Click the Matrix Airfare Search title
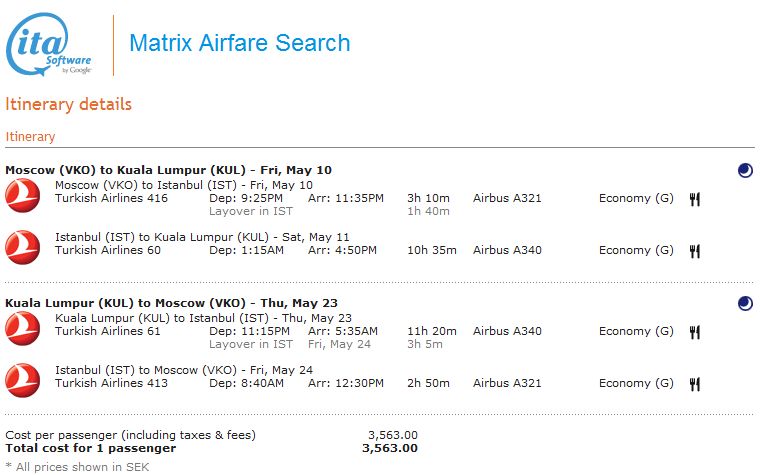Screen dimensions: 760x475 pyautogui.click(x=240, y=44)
